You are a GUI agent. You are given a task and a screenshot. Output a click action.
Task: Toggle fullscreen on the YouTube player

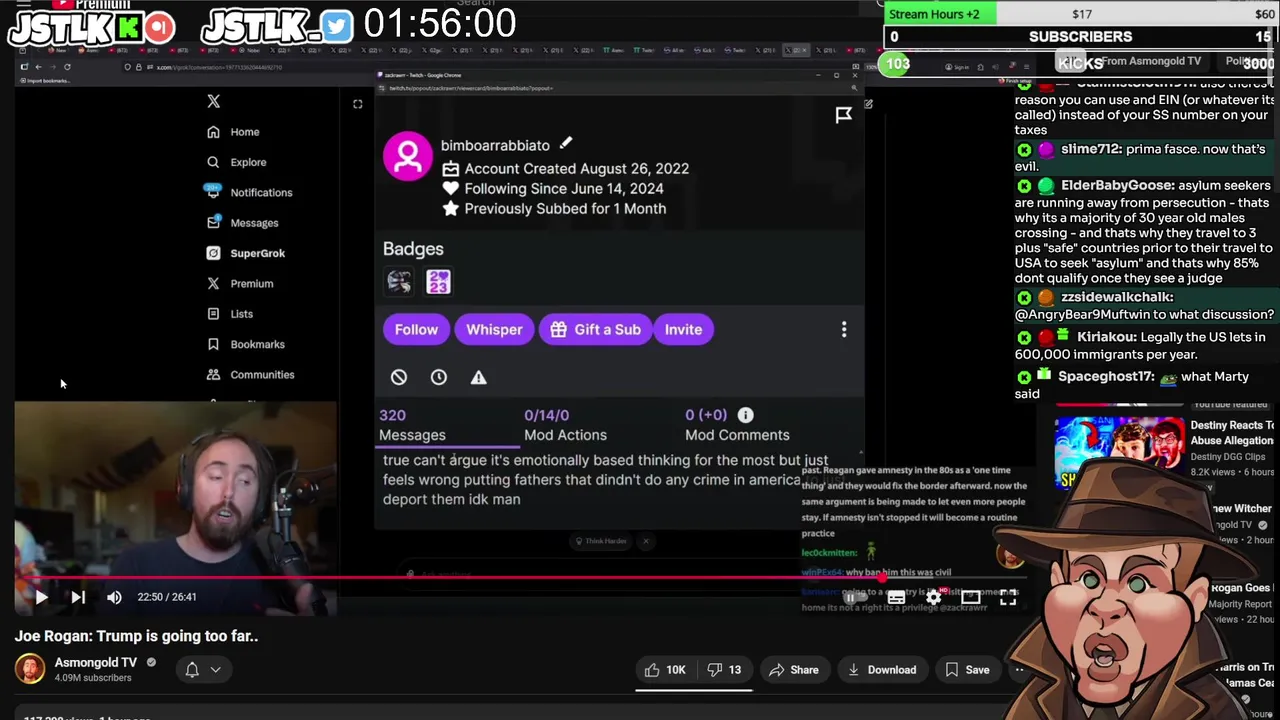(x=1008, y=597)
